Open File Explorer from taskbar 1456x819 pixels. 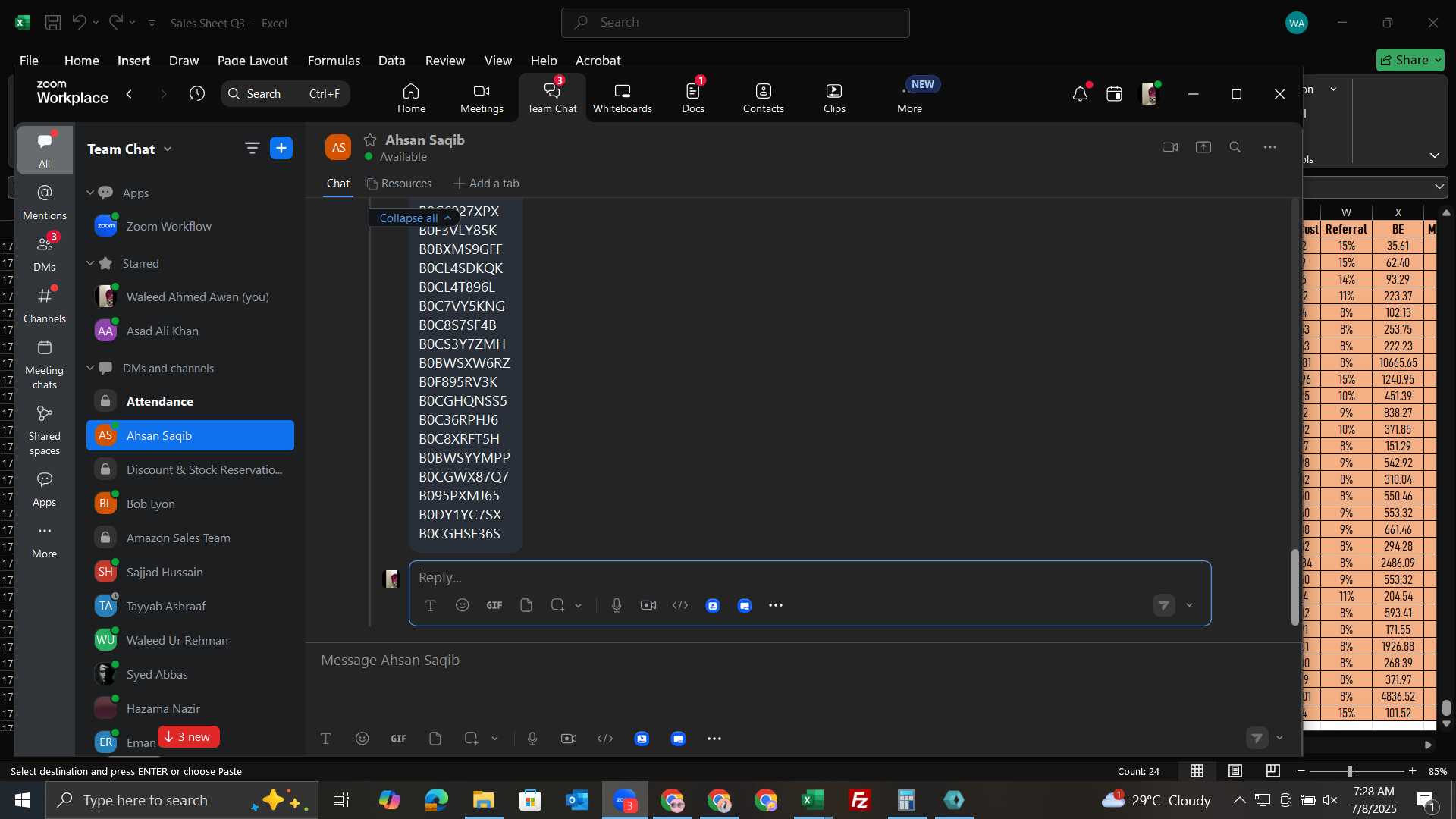tap(483, 800)
